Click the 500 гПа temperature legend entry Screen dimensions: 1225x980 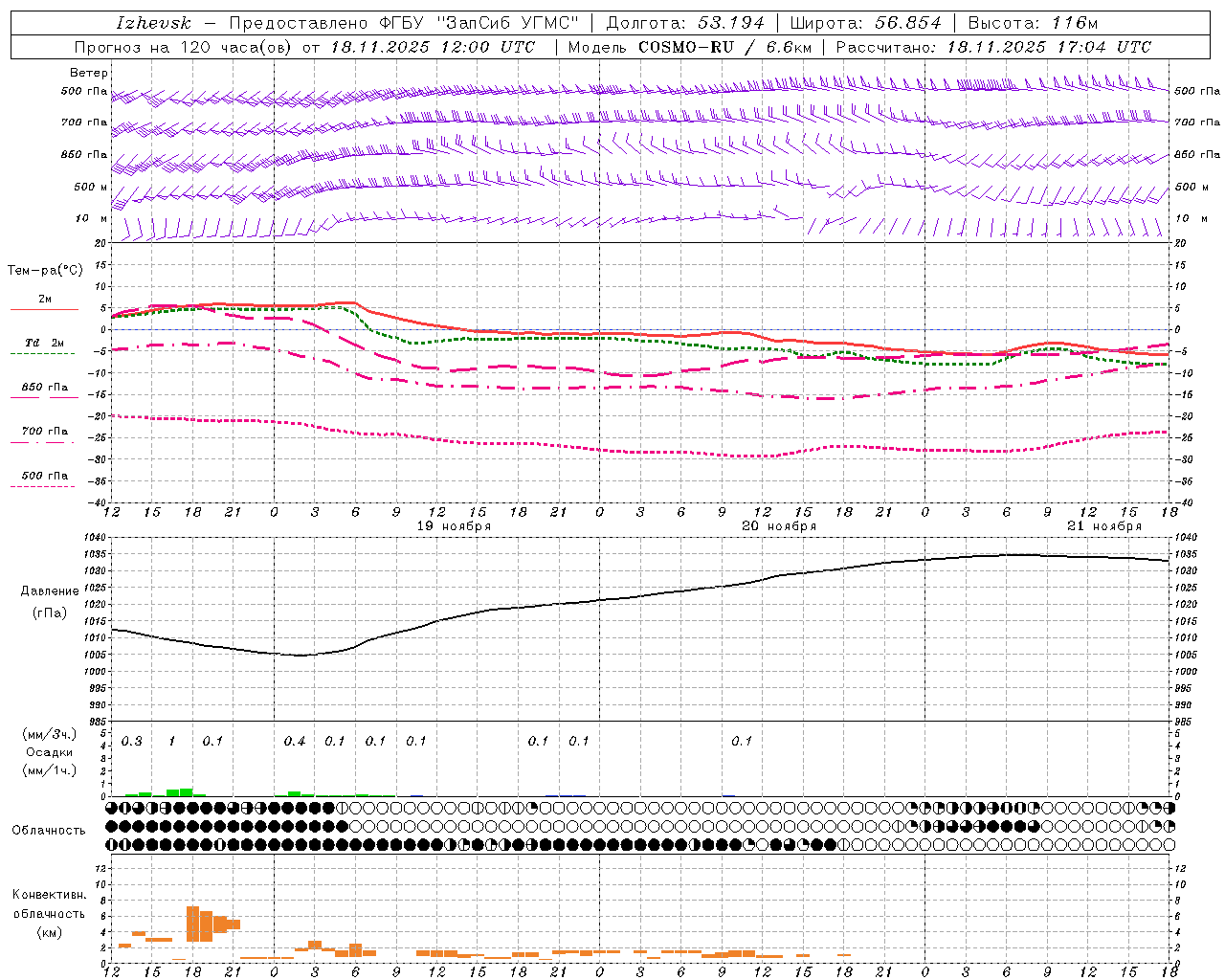(44, 479)
